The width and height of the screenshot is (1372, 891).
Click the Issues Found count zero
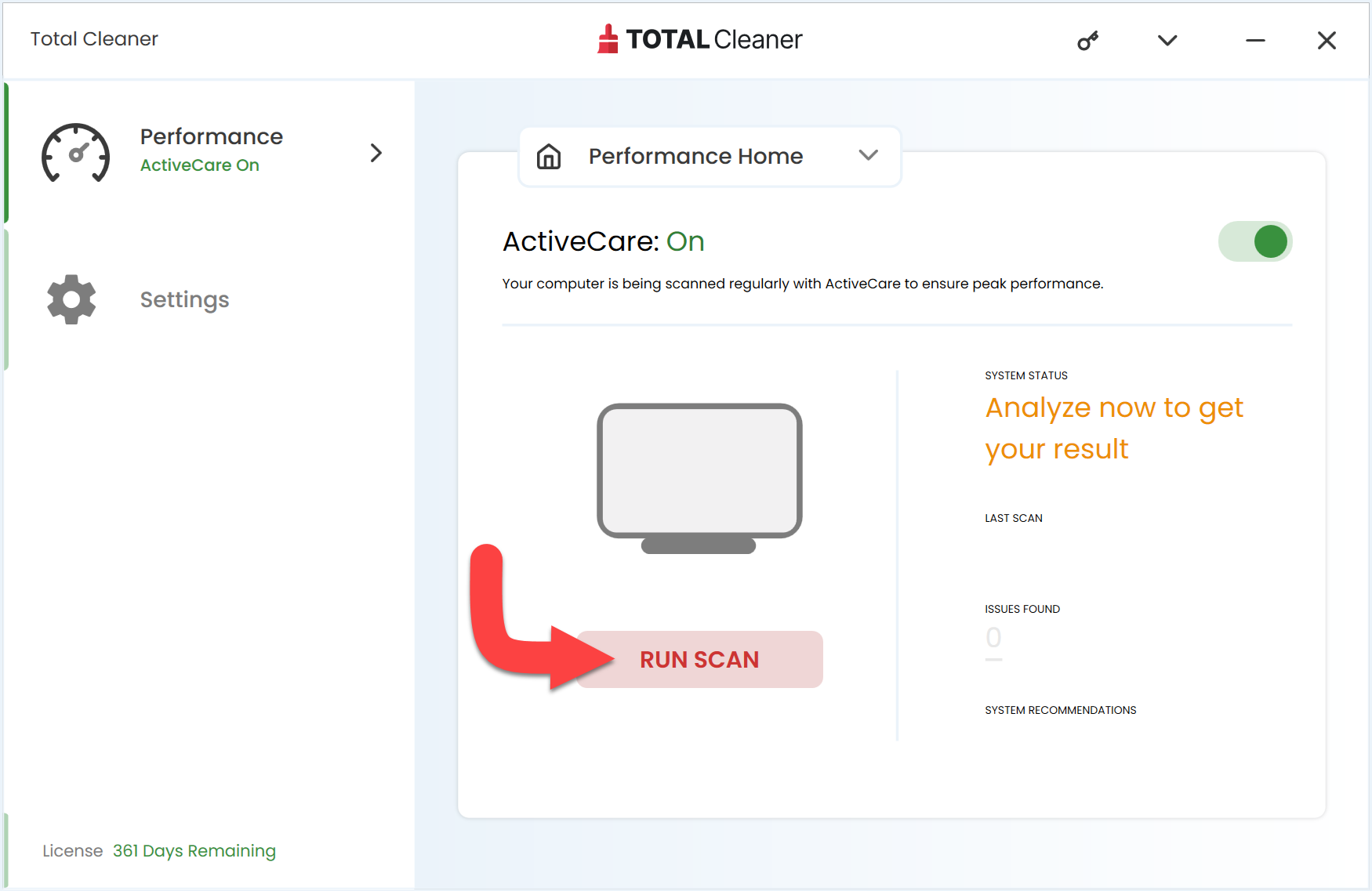993,638
